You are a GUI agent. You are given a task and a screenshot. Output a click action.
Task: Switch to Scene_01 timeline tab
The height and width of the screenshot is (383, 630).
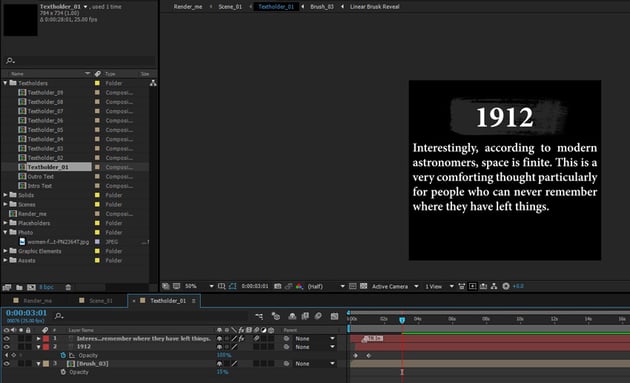tap(101, 301)
